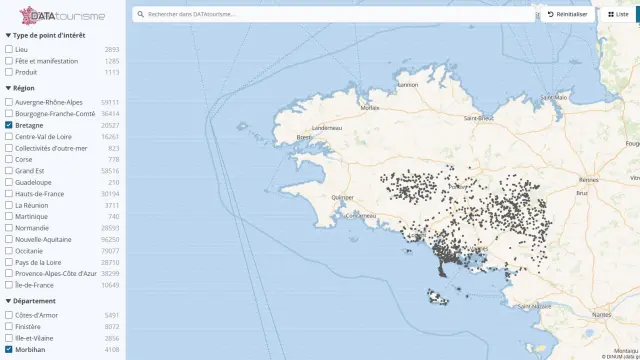Screen dimensions: 640x360
Task: Click the Réinitialiser reset arrow icon
Action: point(551,14)
